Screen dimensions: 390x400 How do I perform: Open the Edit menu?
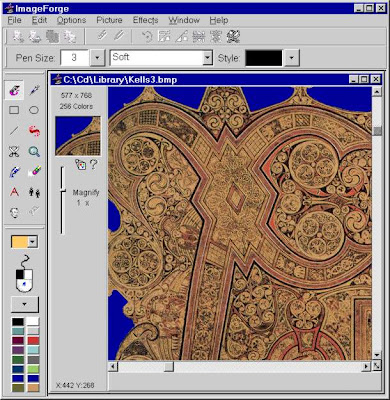click(x=39, y=20)
